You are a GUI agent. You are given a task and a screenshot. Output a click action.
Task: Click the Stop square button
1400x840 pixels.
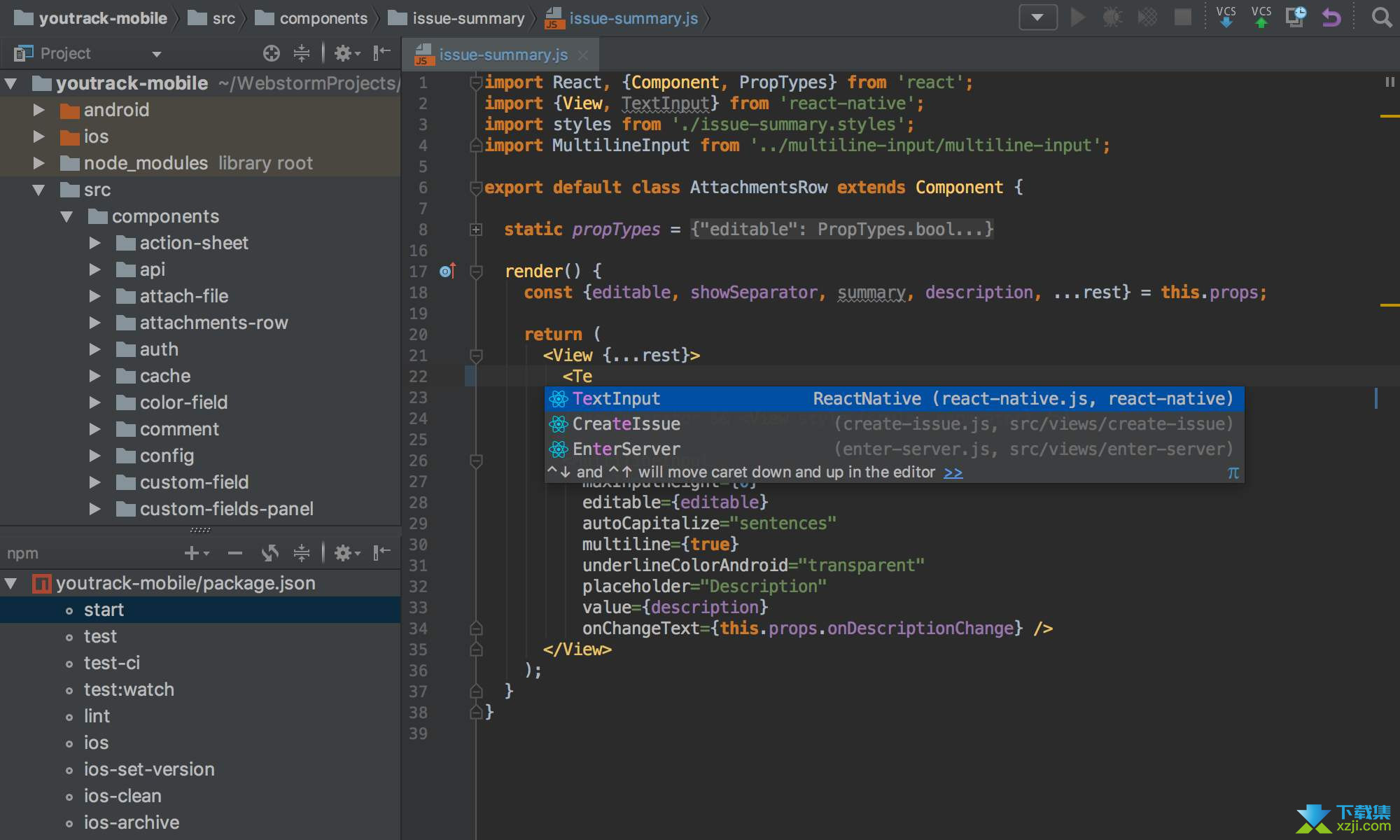coord(1183,17)
